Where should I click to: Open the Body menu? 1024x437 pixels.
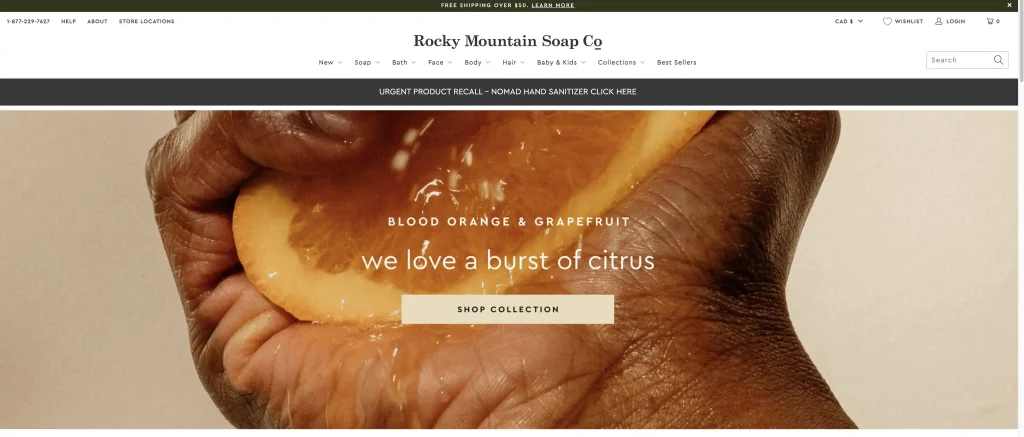coord(477,63)
